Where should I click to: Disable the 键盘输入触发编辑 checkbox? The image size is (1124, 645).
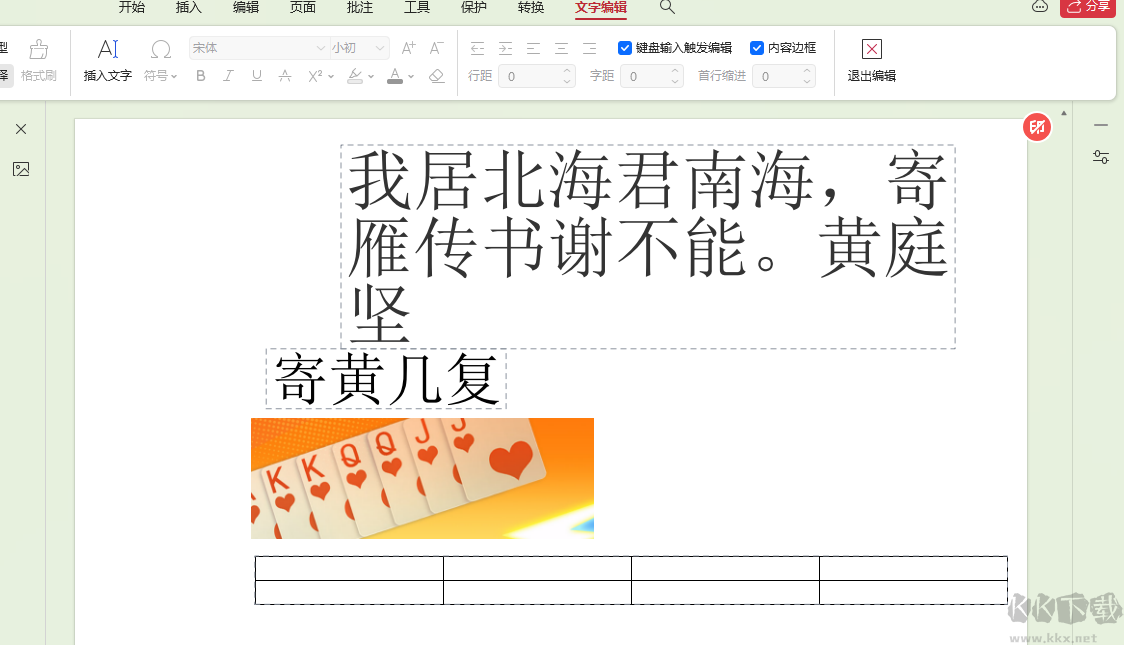click(625, 47)
